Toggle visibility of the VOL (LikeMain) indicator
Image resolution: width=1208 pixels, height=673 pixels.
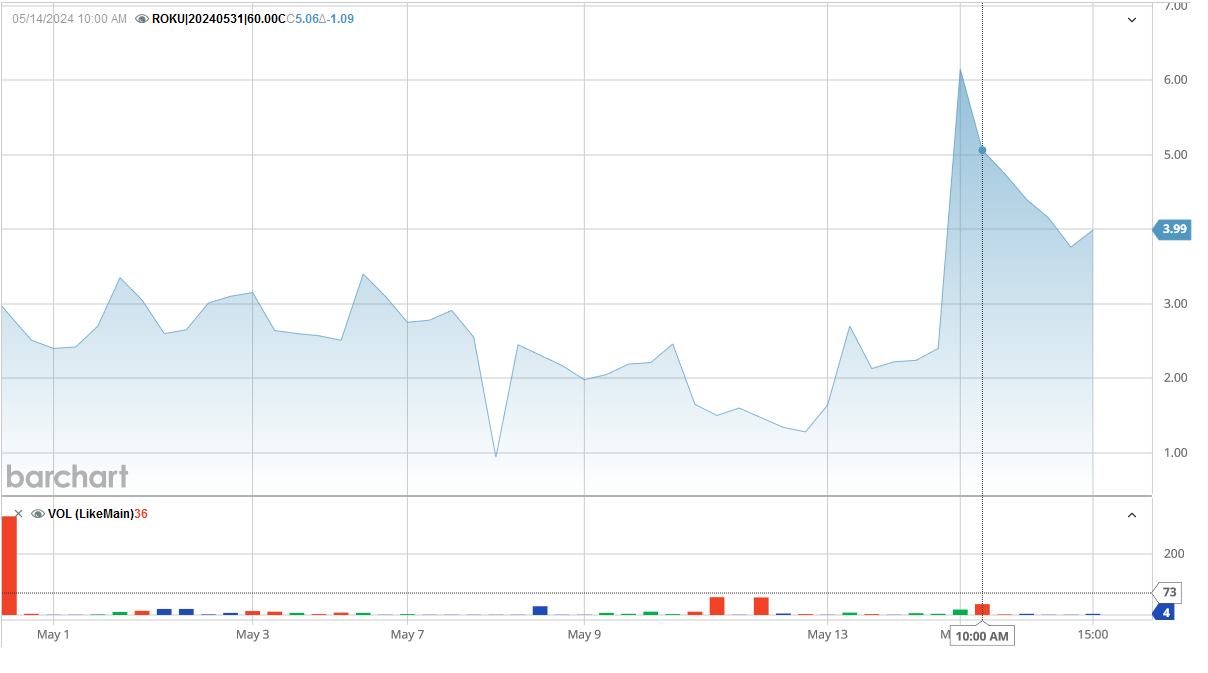[37, 513]
